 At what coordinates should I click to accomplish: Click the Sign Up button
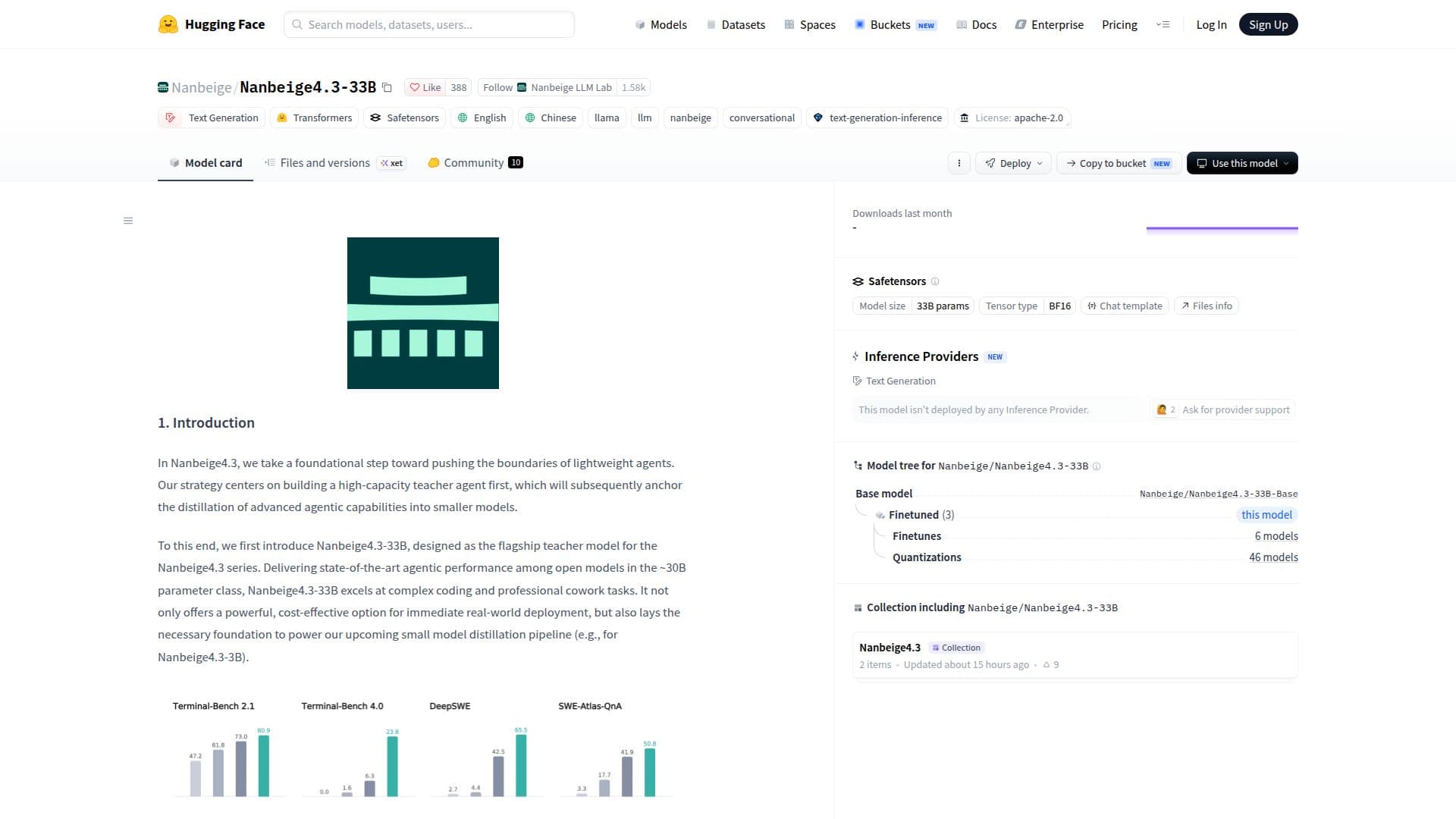[x=1268, y=24]
